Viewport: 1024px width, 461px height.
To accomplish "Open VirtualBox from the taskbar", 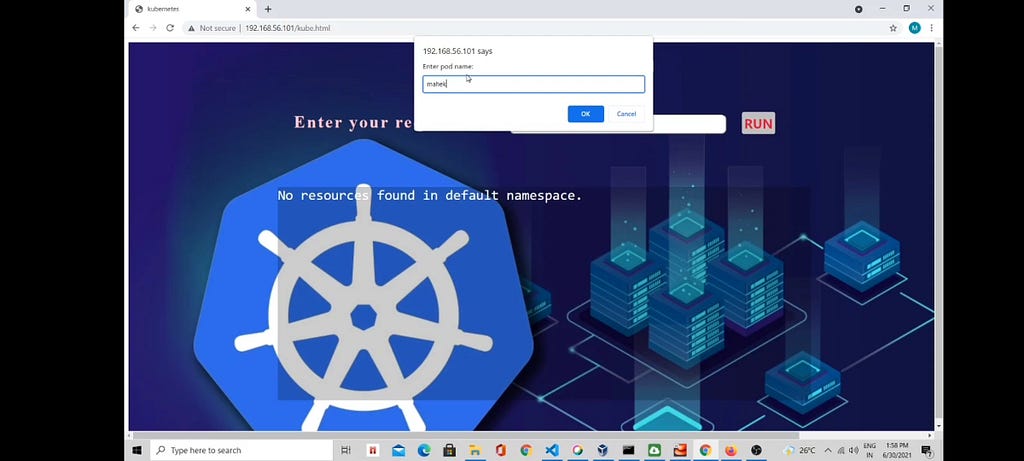I will 603,450.
